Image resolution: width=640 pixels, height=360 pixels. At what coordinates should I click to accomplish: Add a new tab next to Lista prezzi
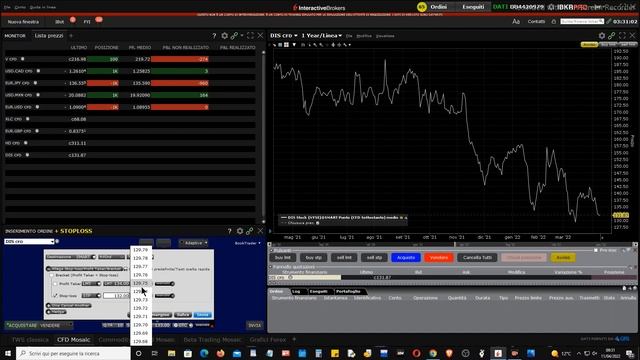pos(71,36)
